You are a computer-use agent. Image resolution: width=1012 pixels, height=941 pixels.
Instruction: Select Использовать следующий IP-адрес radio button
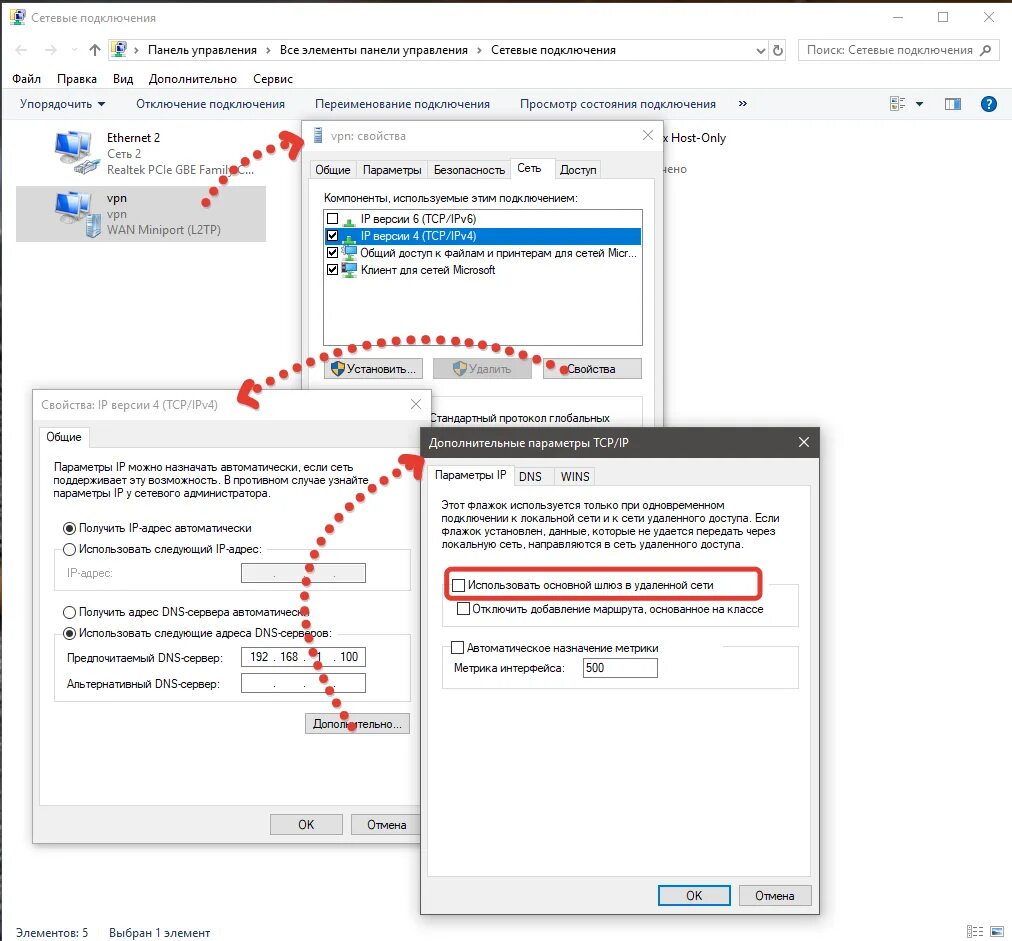[x=69, y=549]
